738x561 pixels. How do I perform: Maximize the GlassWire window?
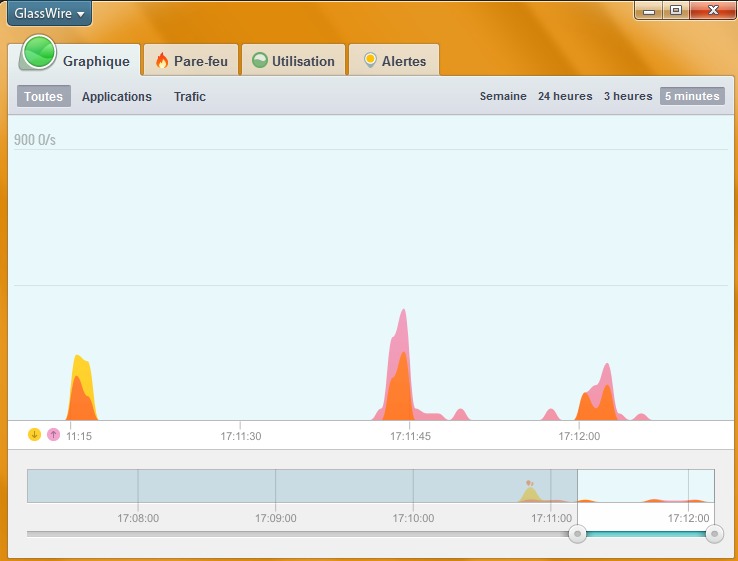[x=676, y=10]
